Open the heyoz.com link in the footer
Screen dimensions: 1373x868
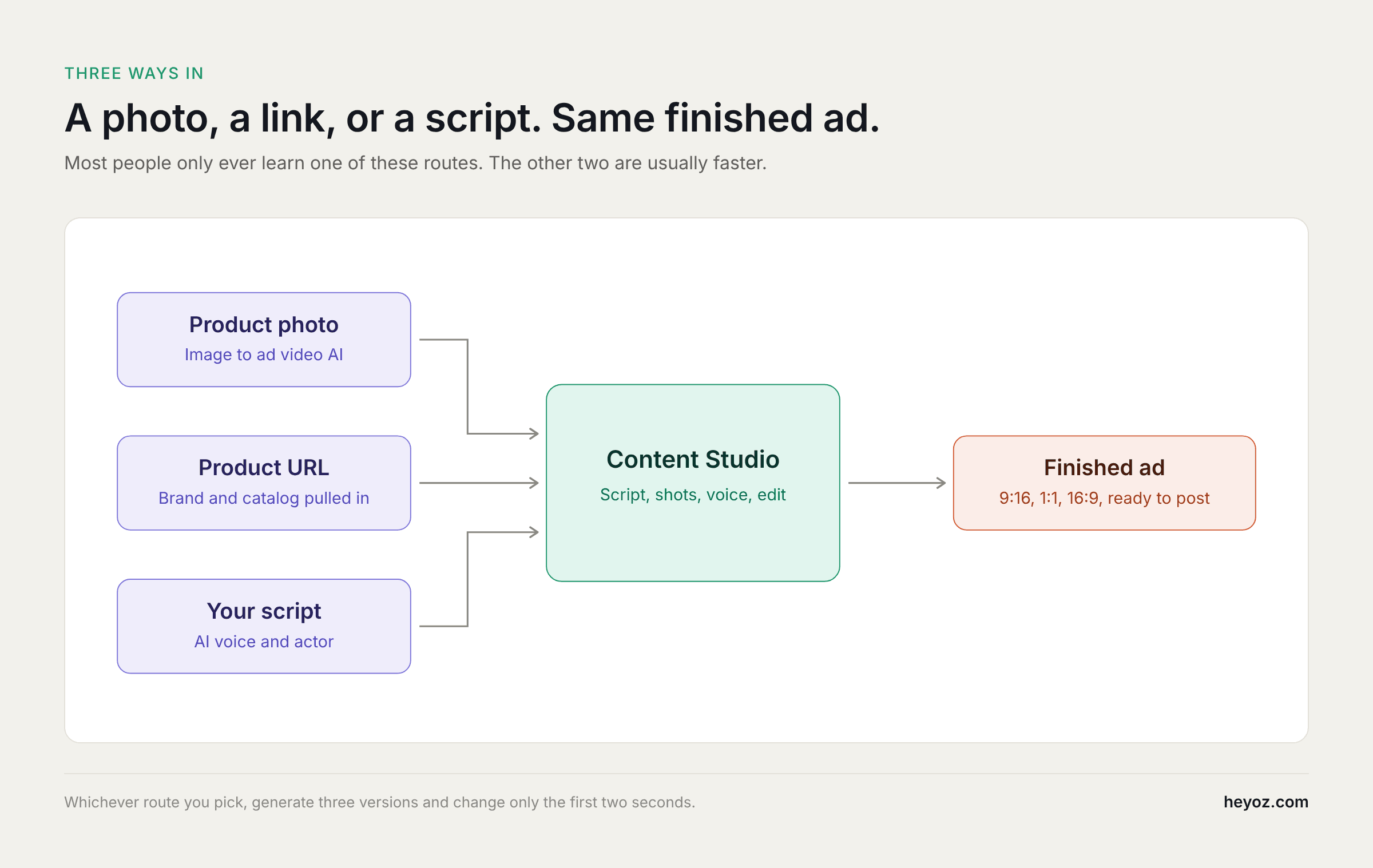[x=1265, y=802]
